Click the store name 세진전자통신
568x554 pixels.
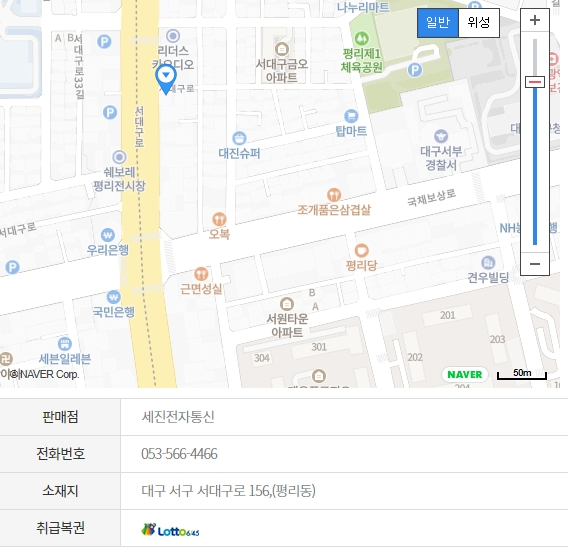click(178, 417)
